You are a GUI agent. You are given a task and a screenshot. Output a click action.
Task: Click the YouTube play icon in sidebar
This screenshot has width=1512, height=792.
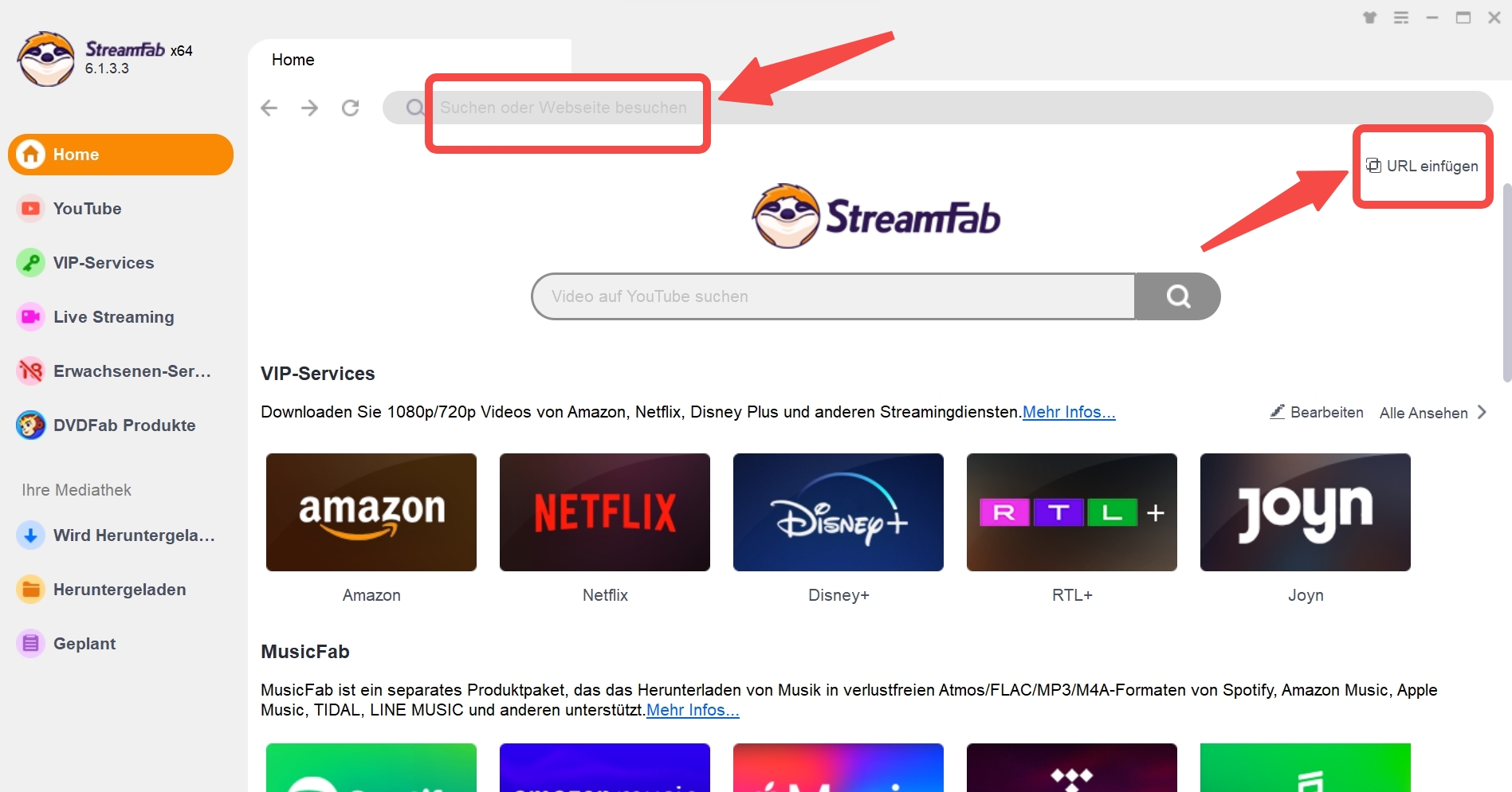31,209
